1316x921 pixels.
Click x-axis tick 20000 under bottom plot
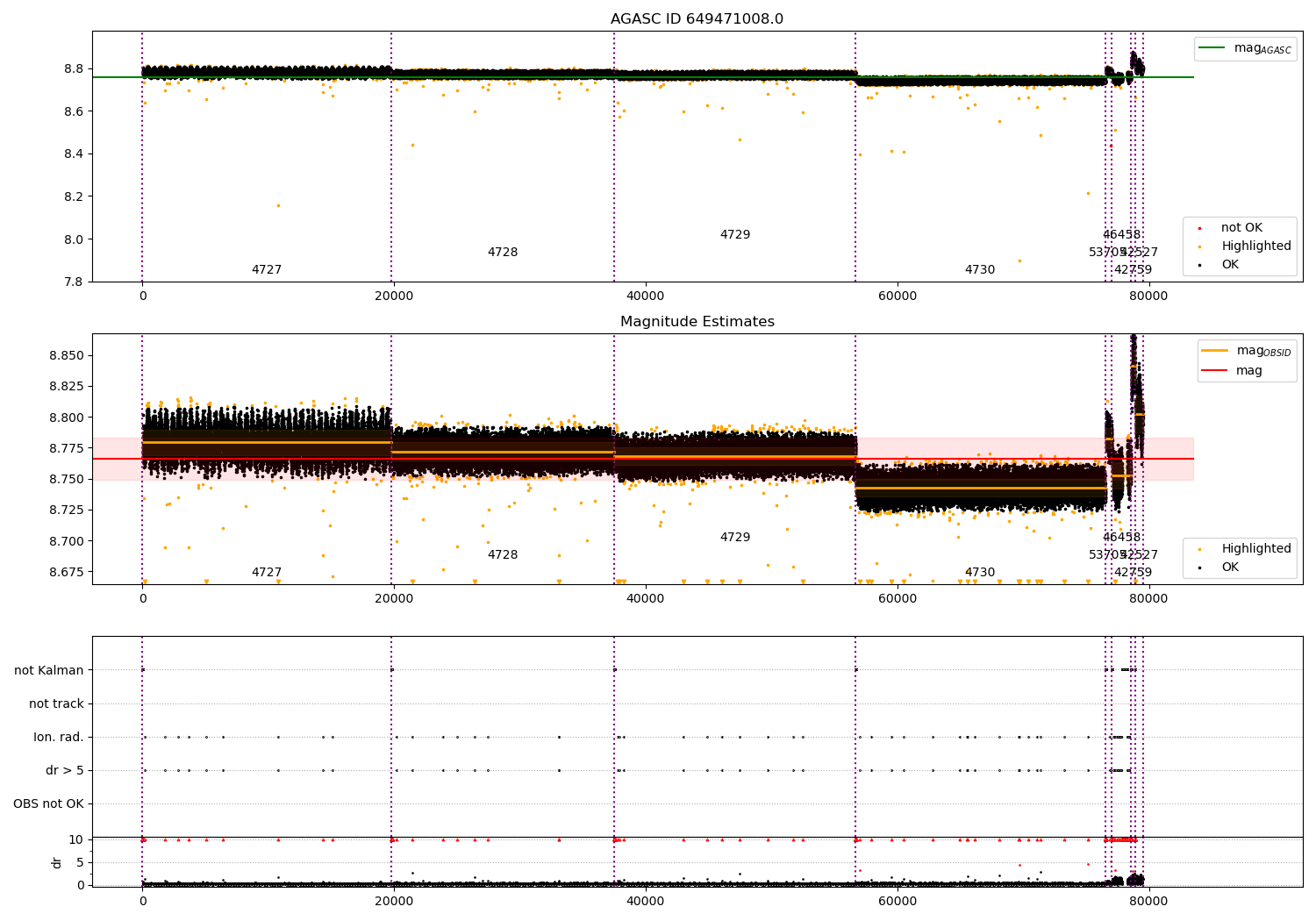(394, 902)
